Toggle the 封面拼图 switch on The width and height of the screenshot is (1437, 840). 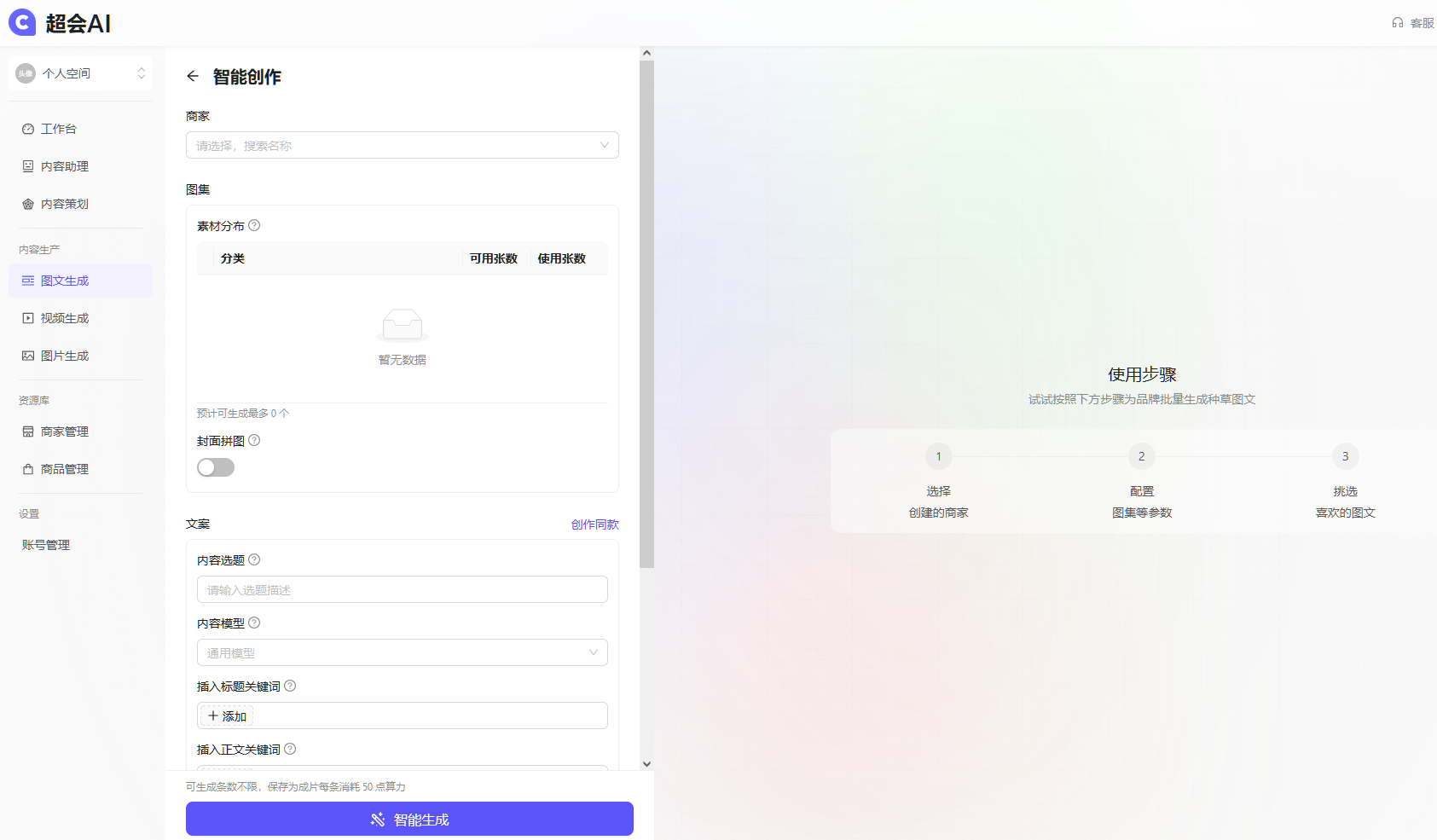pyautogui.click(x=216, y=467)
